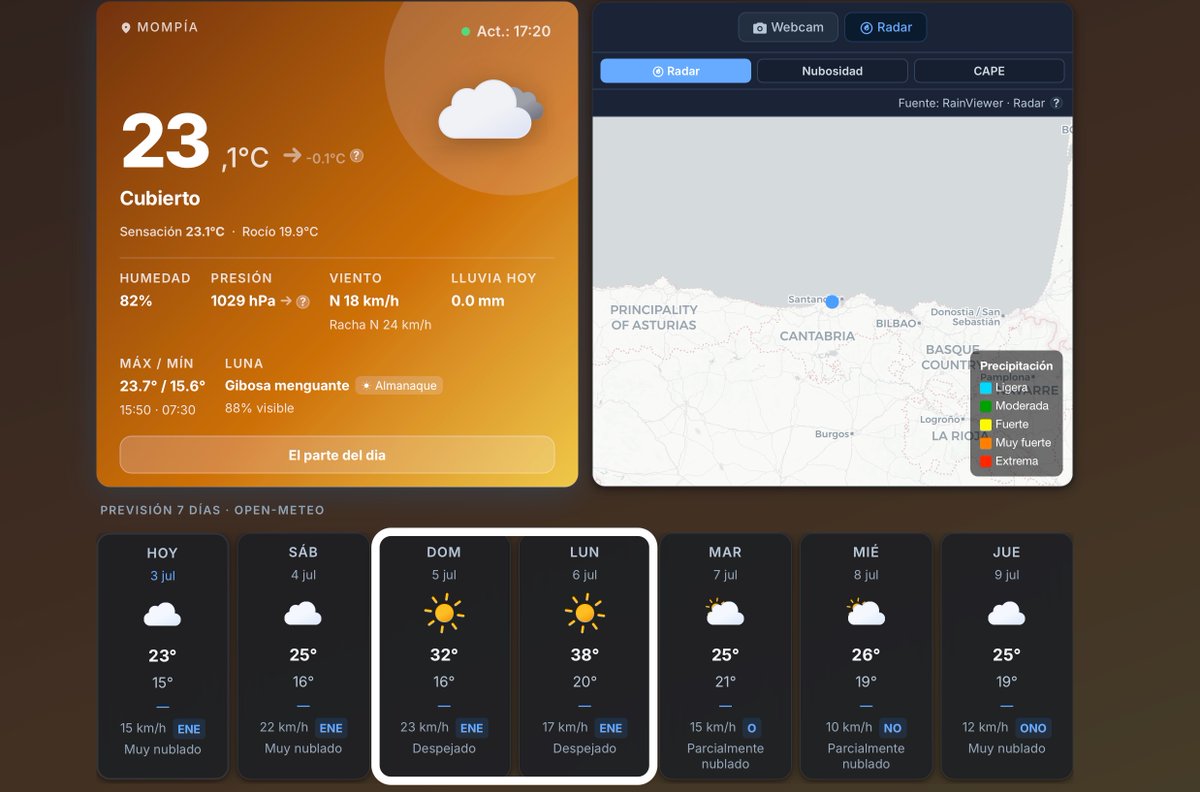
Task: Click the cloud icon for JUE forecast
Action: tap(1006, 614)
